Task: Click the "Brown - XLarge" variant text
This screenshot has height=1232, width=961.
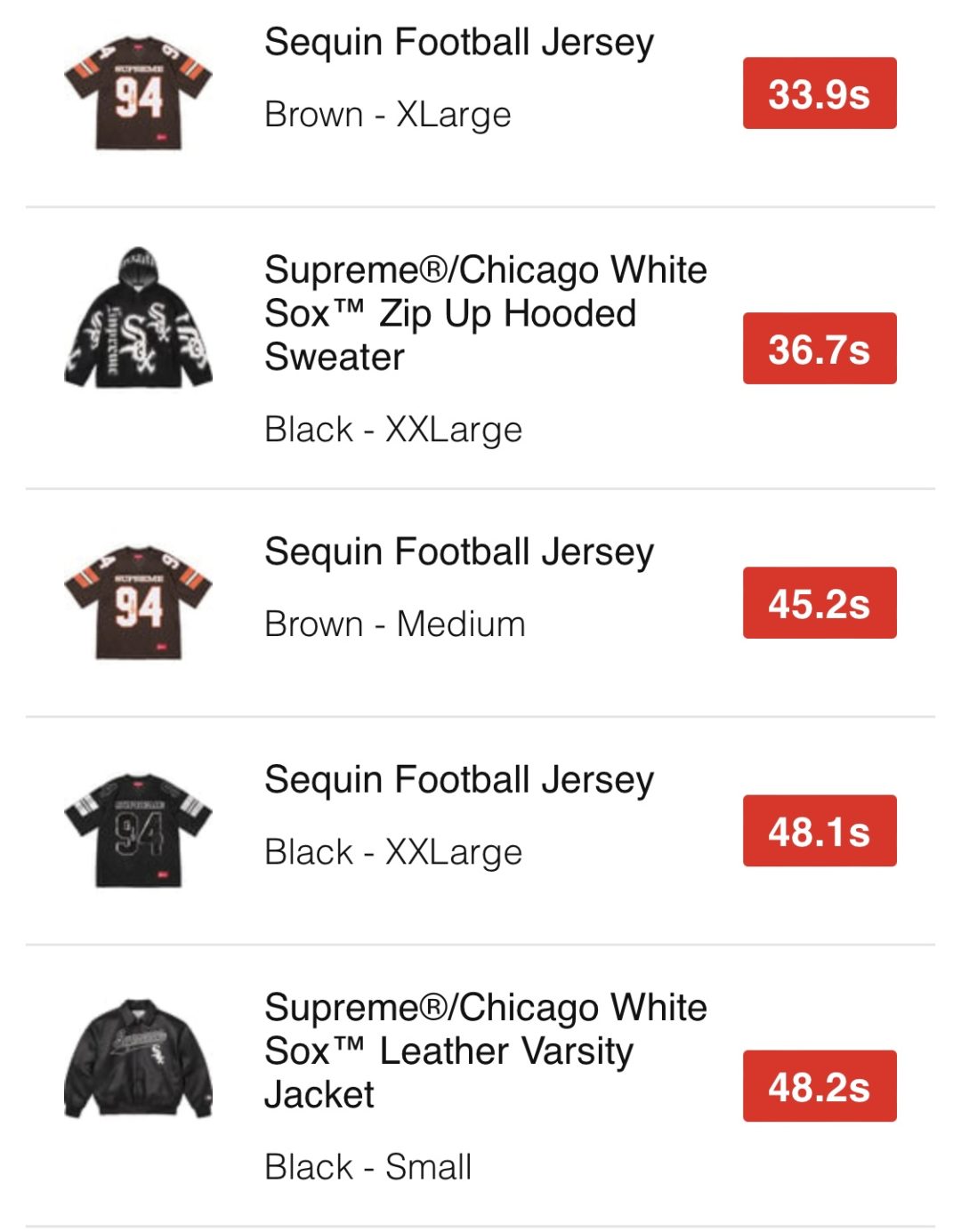Action: pos(388,115)
